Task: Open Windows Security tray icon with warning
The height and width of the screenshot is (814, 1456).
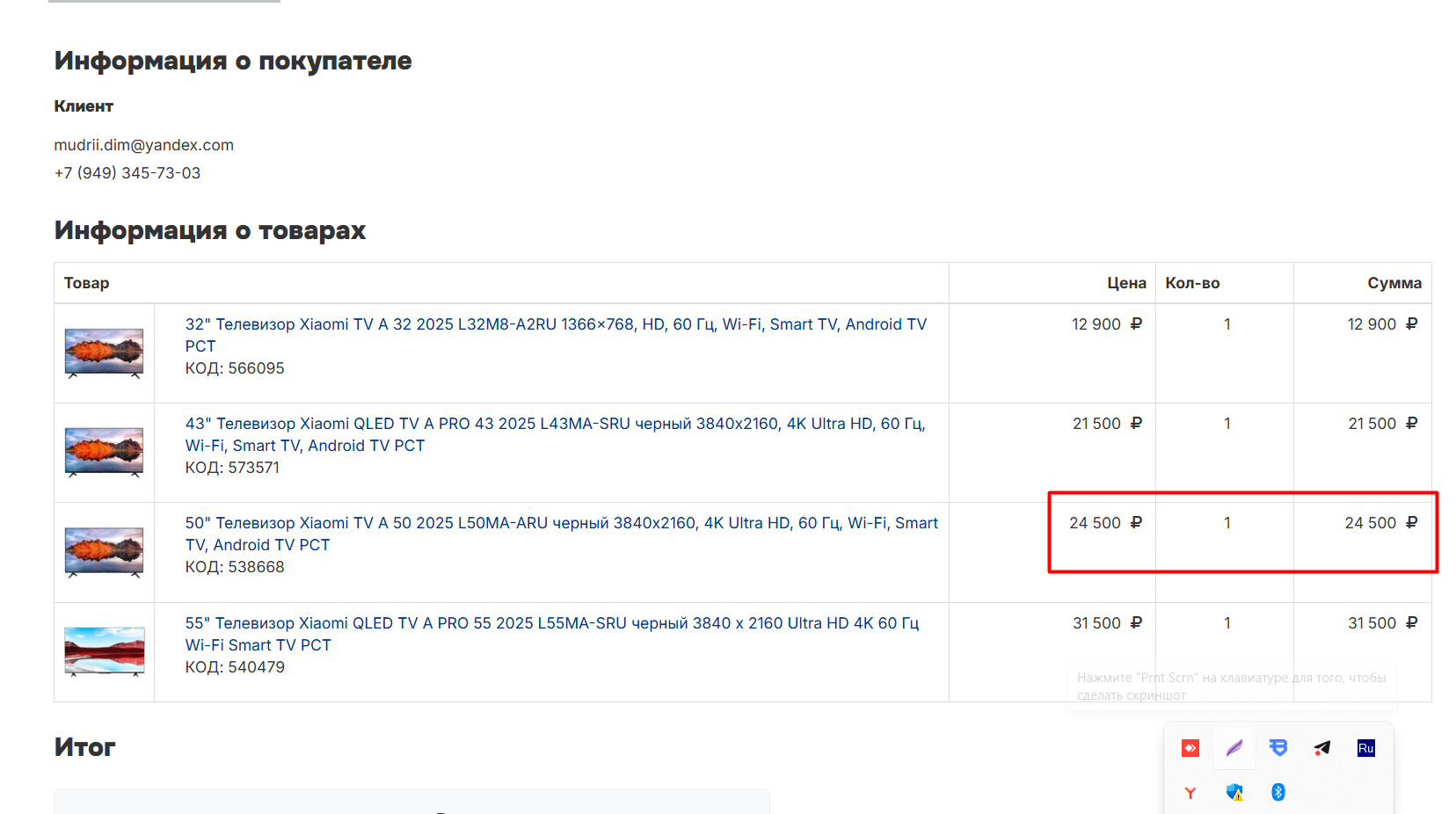Action: point(1234,792)
